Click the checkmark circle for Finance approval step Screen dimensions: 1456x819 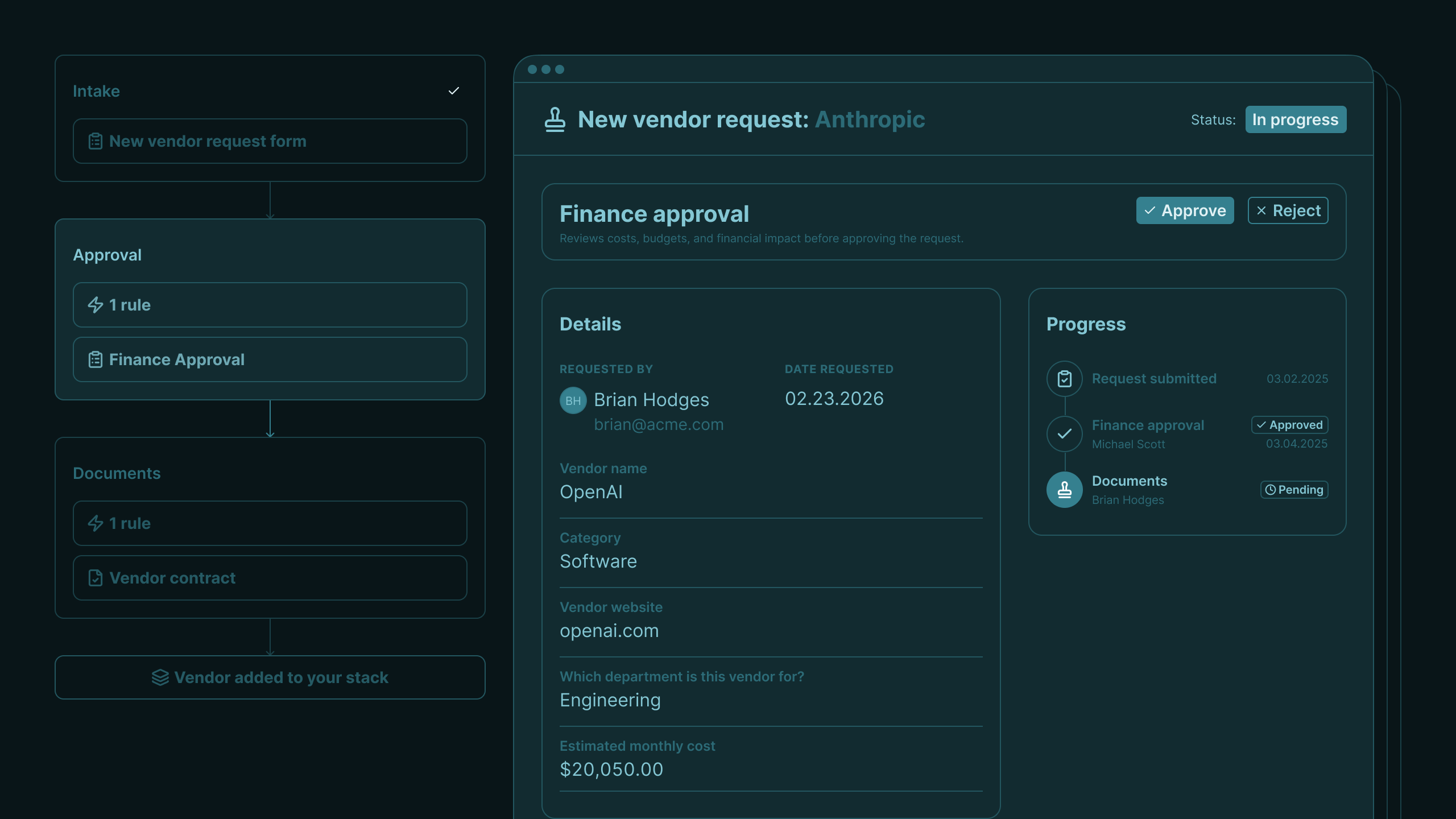(1064, 434)
